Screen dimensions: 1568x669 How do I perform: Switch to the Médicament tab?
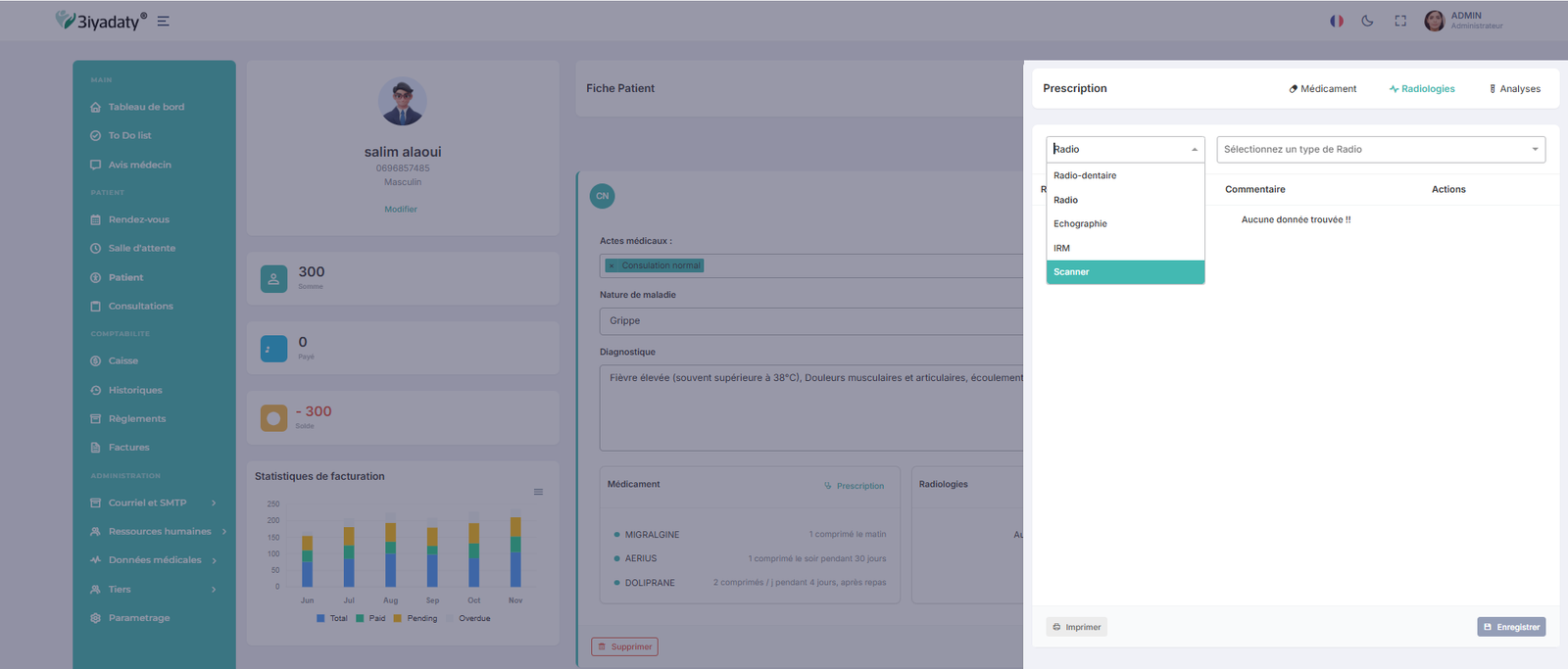pos(1323,89)
